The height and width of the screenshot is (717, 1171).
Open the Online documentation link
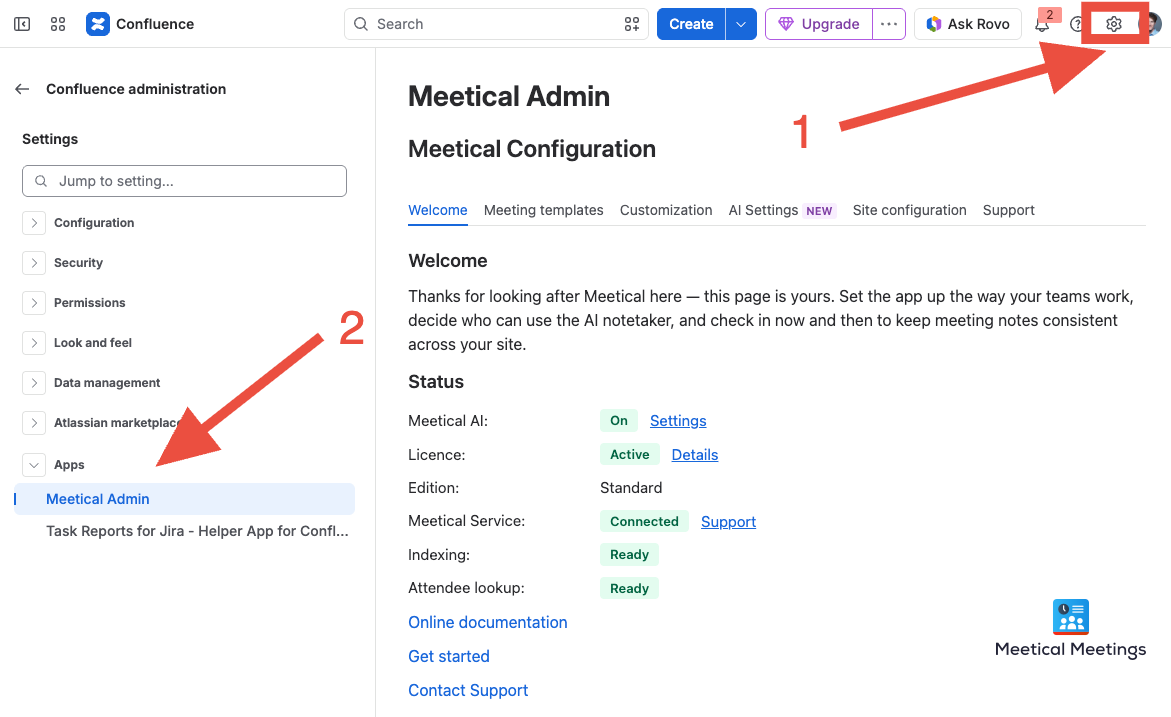point(488,622)
